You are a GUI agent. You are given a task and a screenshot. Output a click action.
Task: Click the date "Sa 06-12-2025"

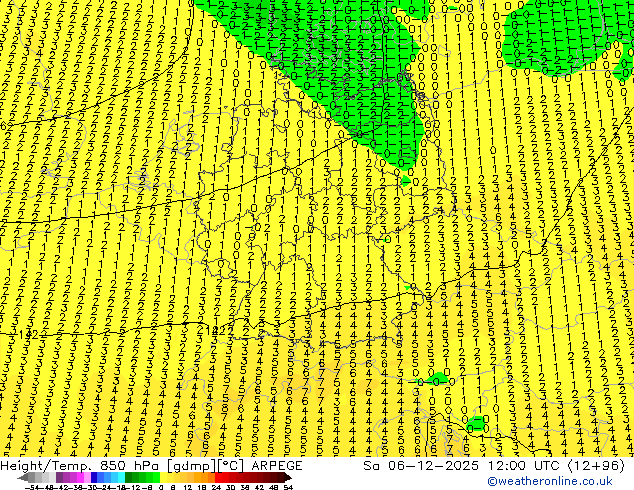(421, 465)
